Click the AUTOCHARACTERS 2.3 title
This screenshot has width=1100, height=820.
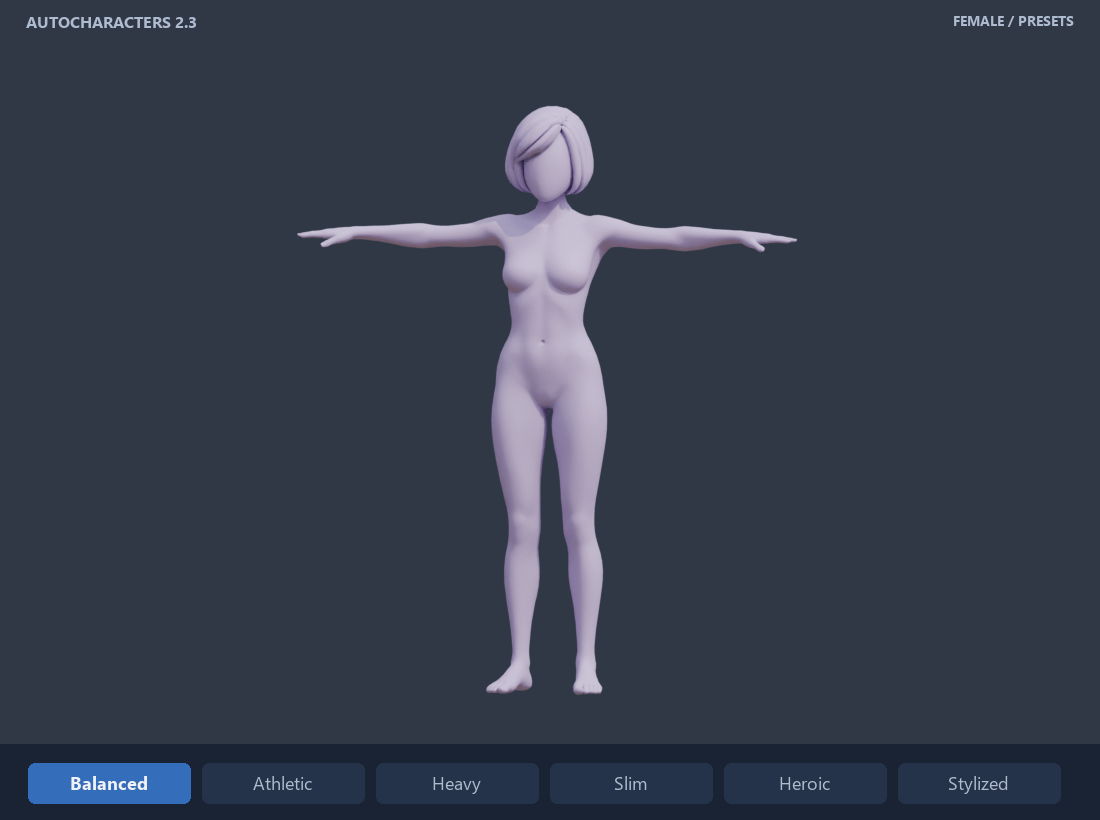click(111, 22)
